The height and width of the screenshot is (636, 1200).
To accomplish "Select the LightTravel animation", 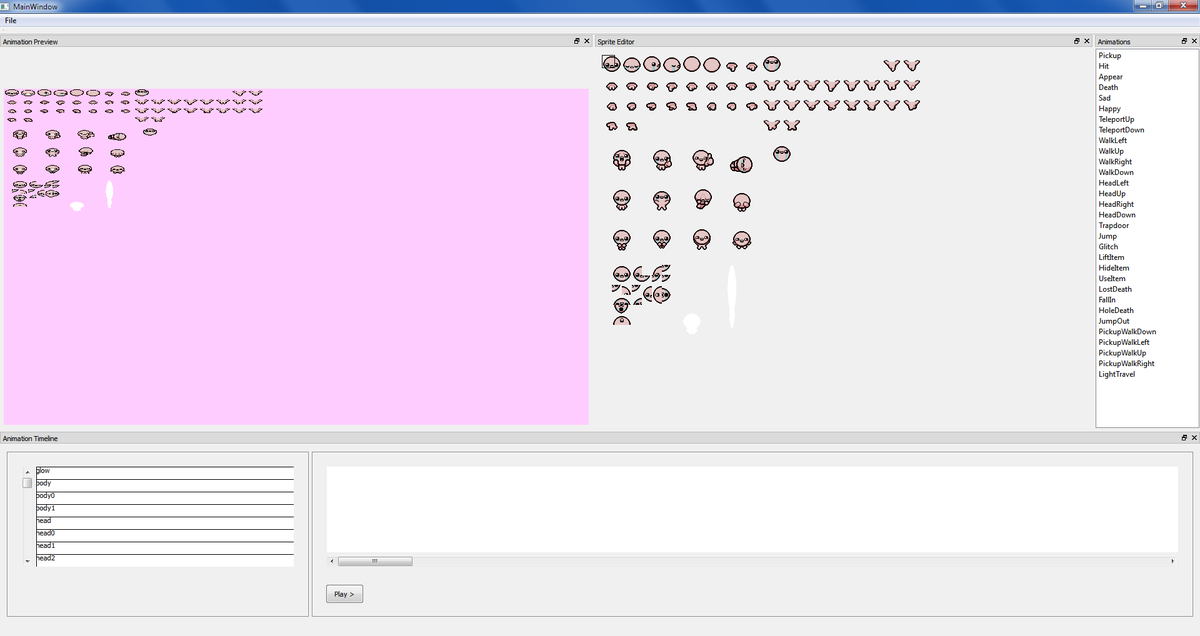I will 1146,374.
